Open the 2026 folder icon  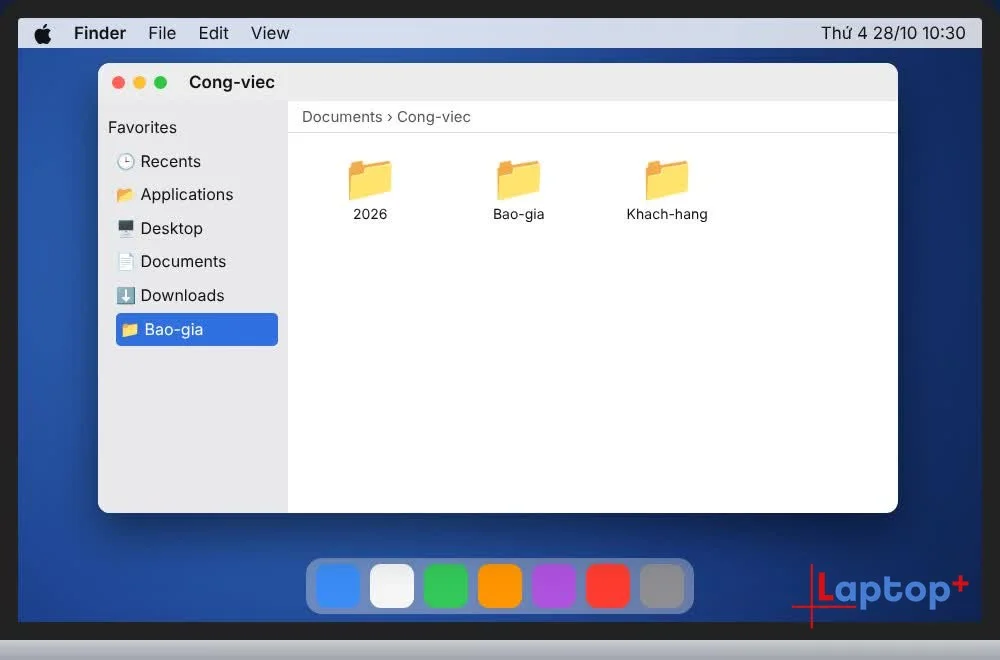point(370,179)
